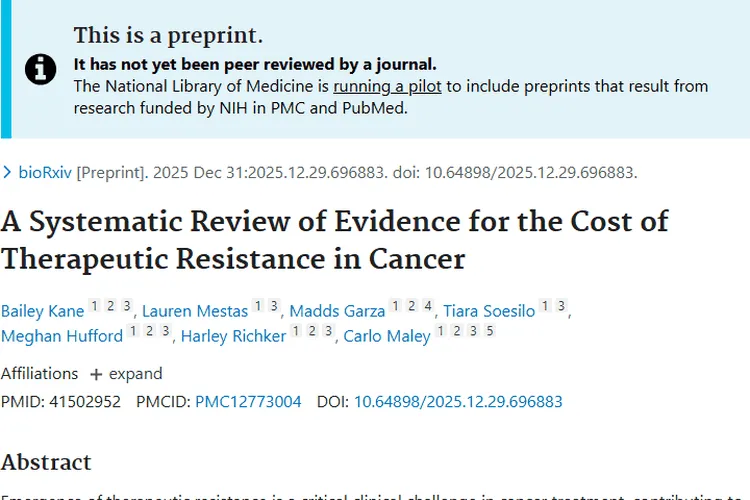Screen dimensions: 750x500
Task: Click affiliation superscript 5 after Carlo Maley
Action: (489, 332)
